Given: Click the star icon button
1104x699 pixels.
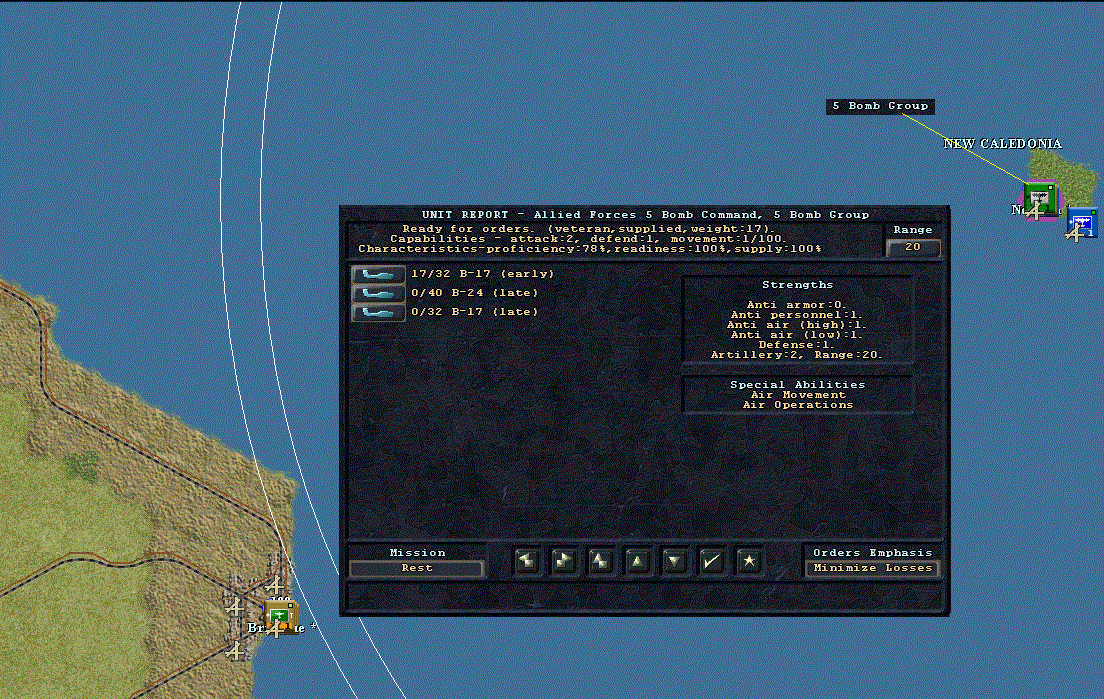Looking at the screenshot, I should [748, 560].
